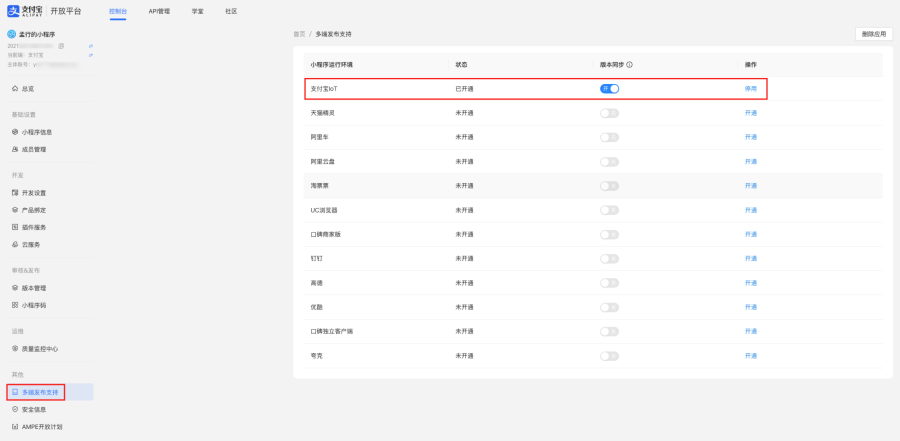Image resolution: width=900 pixels, height=441 pixels.
Task: Click 停用 for 支付宝IoT
Action: click(751, 89)
